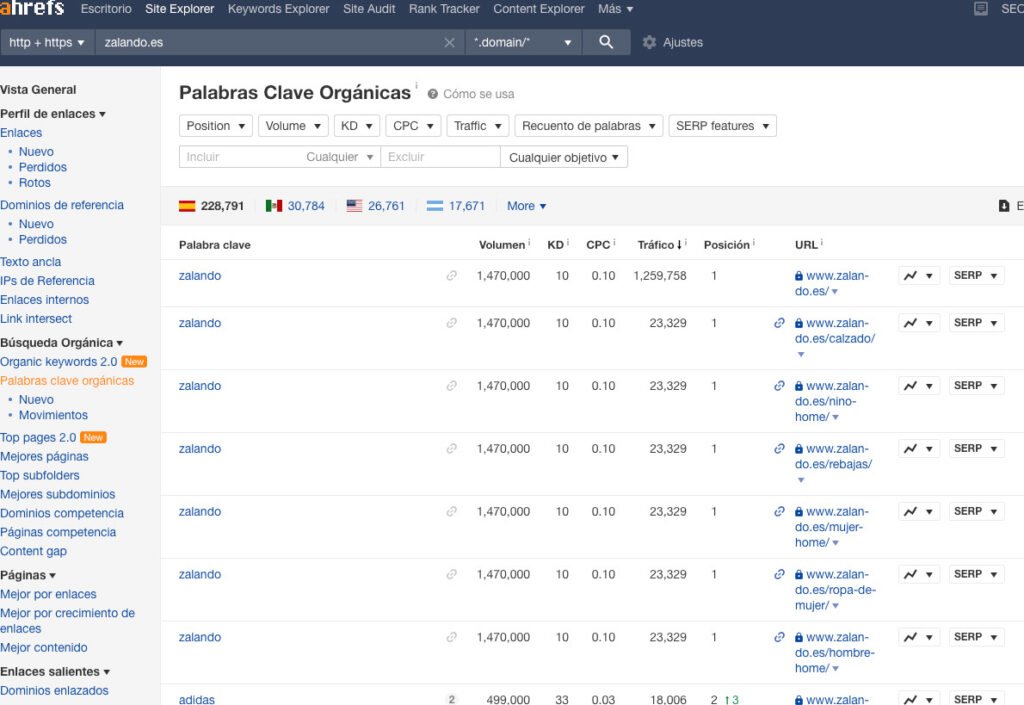Open Content Explorer
The height and width of the screenshot is (705, 1024).
click(539, 9)
